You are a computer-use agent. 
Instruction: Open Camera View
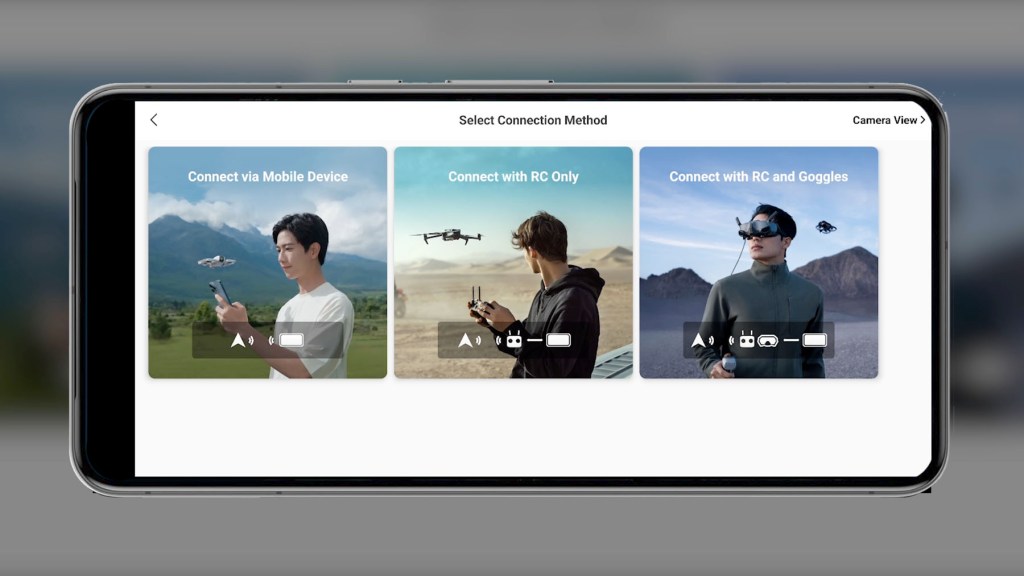pyautogui.click(x=886, y=120)
